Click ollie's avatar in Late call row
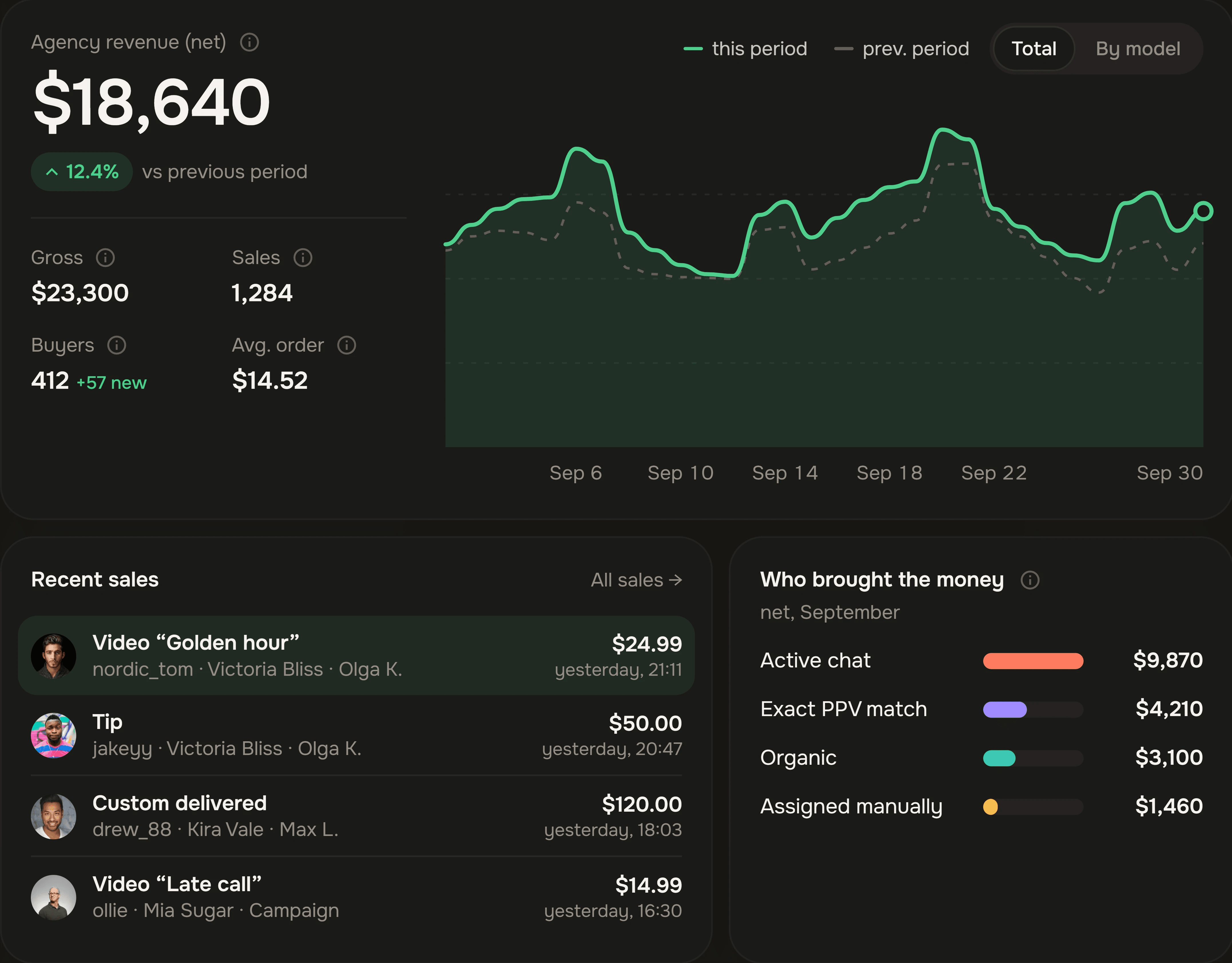1232x963 pixels. 53,897
